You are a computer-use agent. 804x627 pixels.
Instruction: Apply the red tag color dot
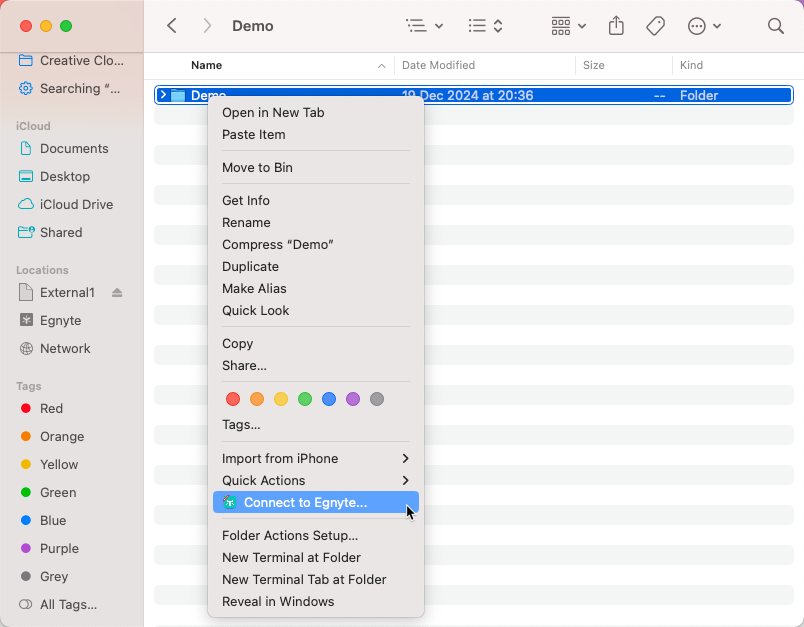click(x=233, y=399)
